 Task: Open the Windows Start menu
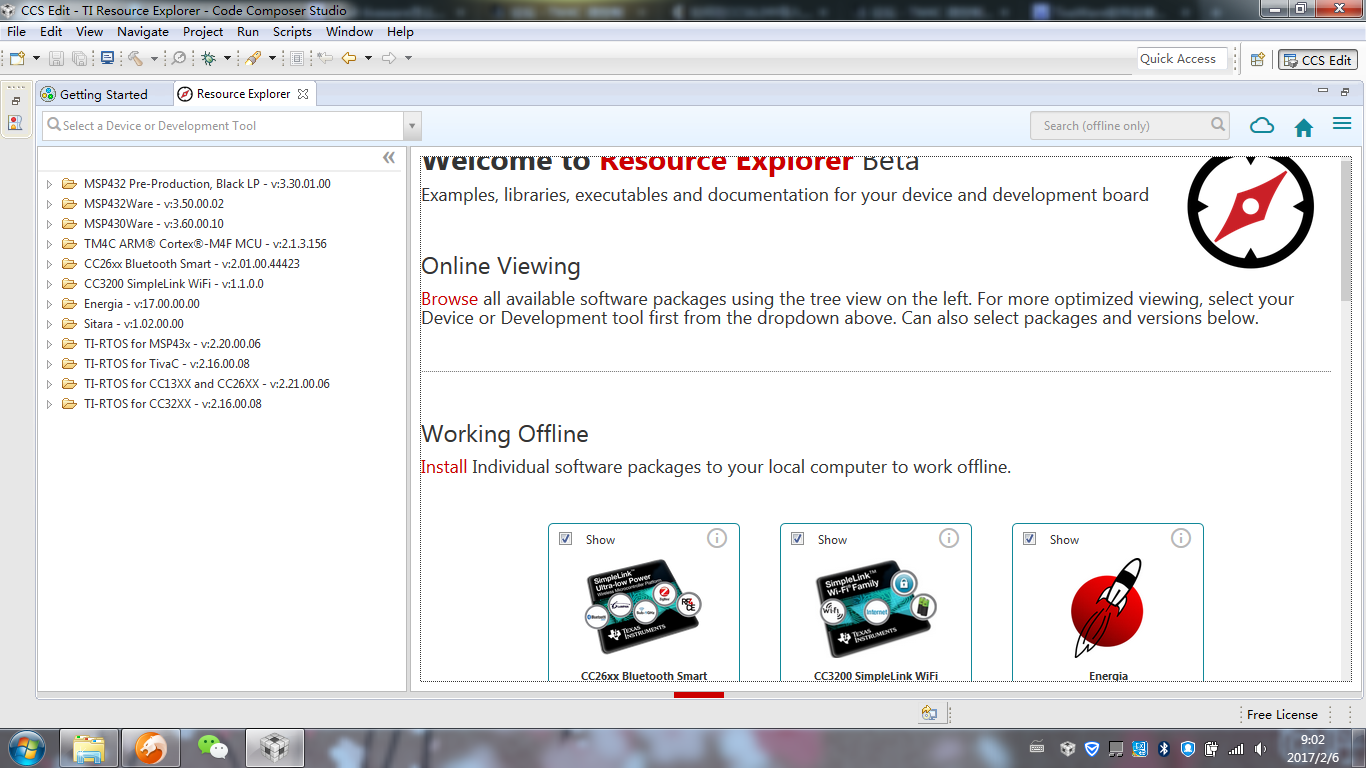pos(26,748)
